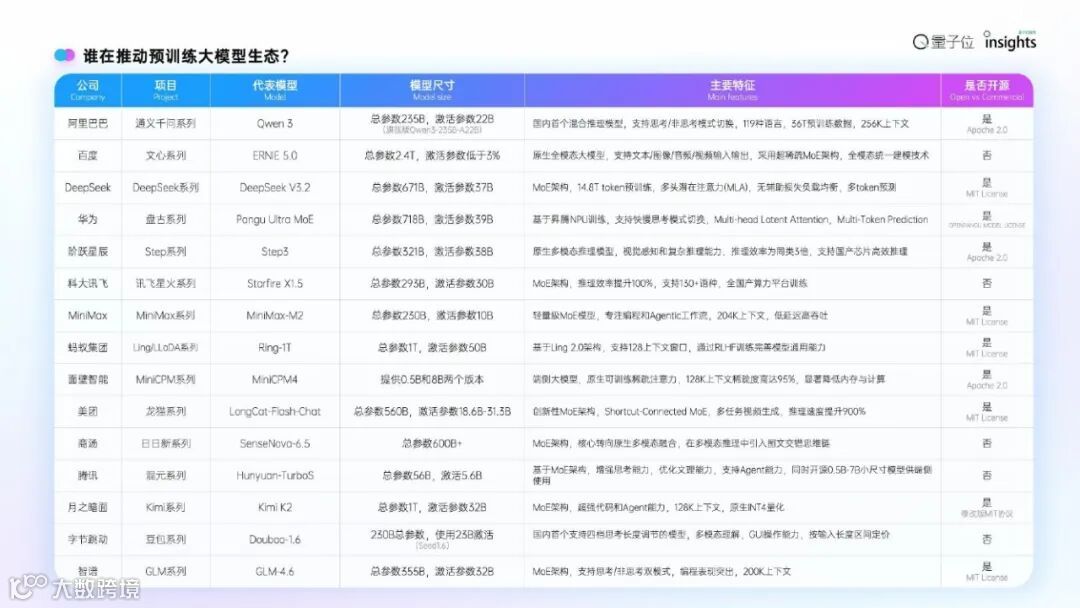Click the model cell Kimi K2
This screenshot has width=1080, height=608.
click(275, 507)
